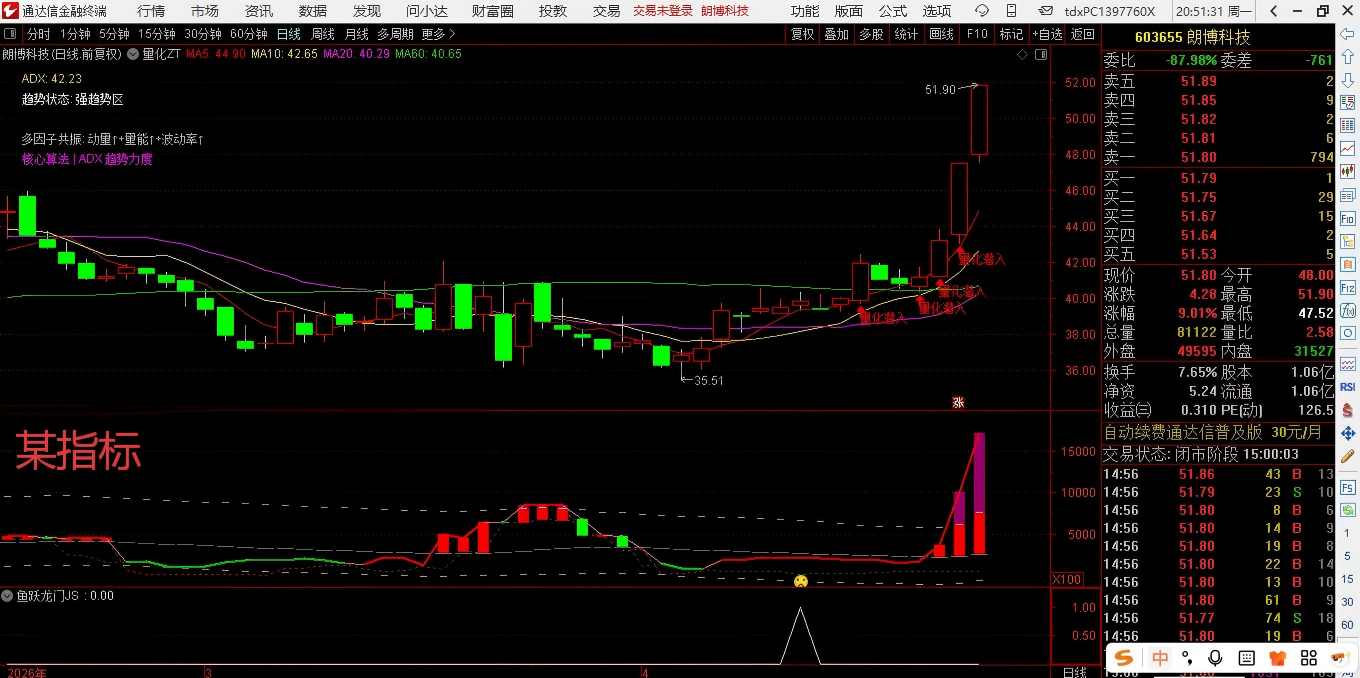Switch to the 60分钟 period tab
Image resolution: width=1360 pixels, height=678 pixels.
point(249,34)
